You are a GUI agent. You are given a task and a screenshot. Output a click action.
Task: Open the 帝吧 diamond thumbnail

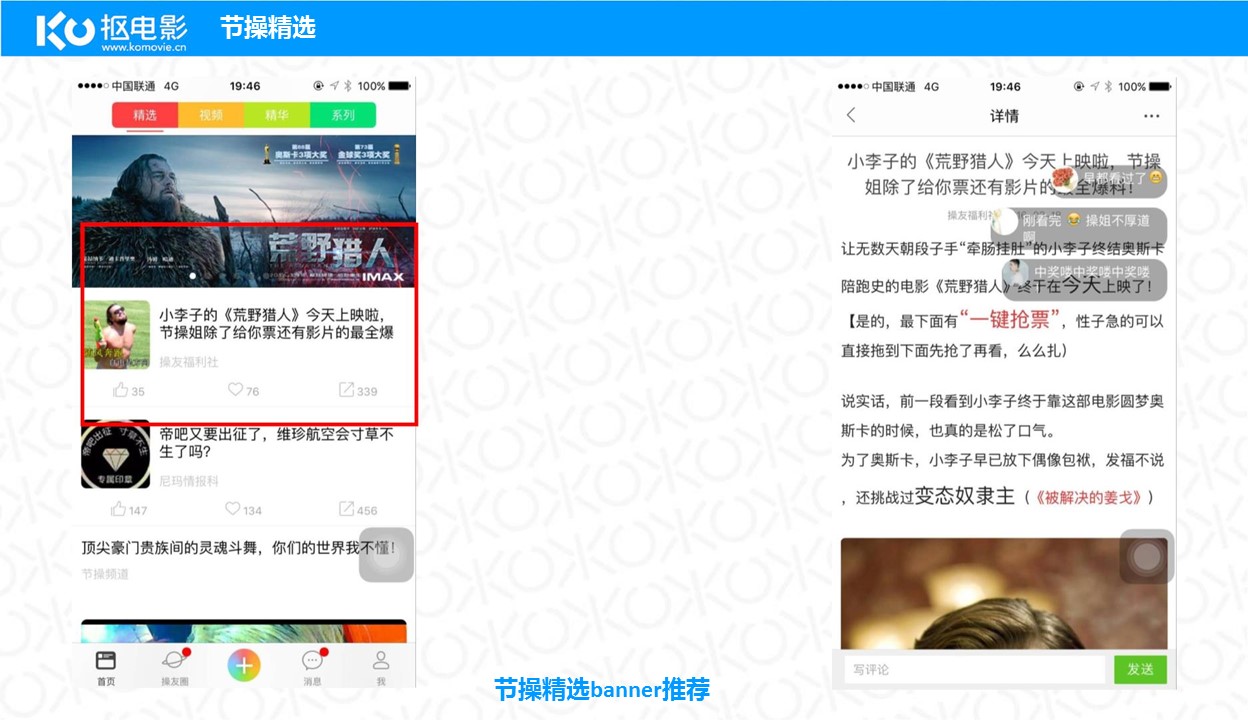click(x=116, y=455)
